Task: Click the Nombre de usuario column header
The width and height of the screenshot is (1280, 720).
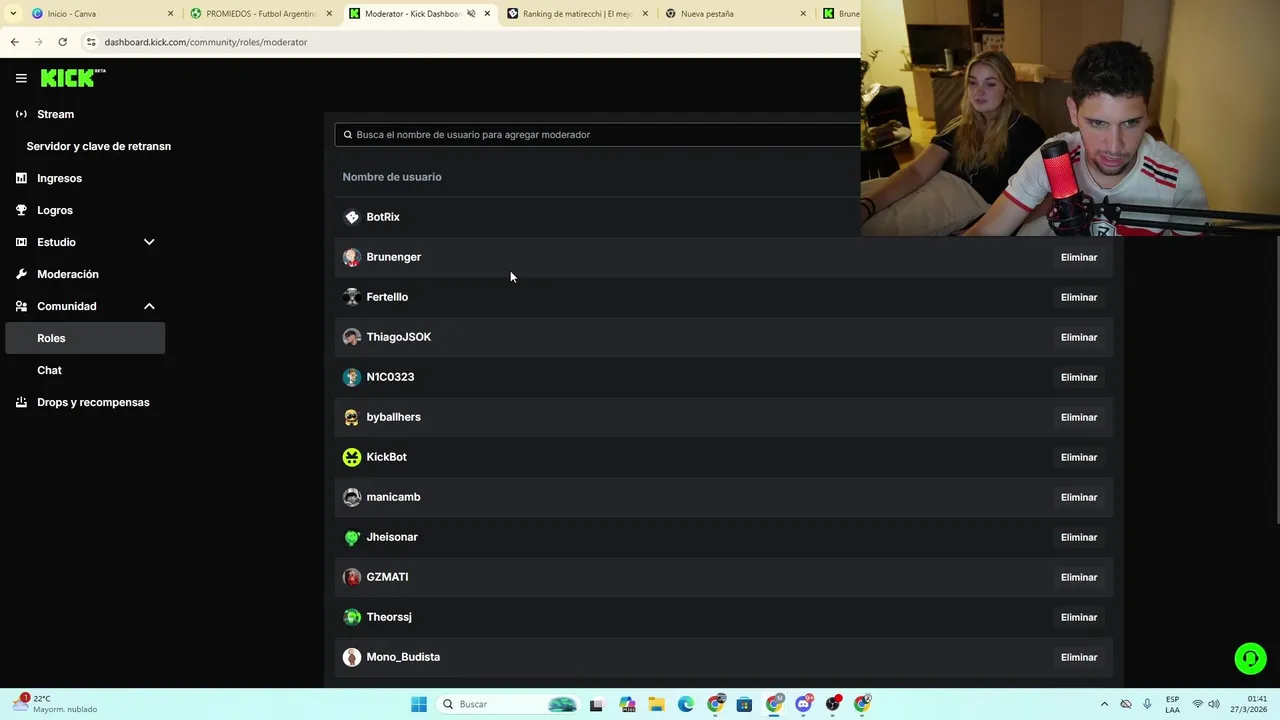Action: (x=392, y=177)
